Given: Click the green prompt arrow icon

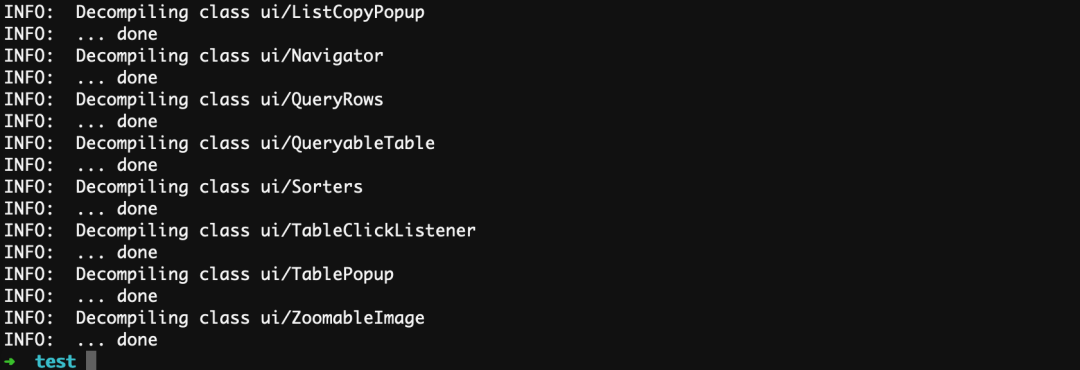Looking at the screenshot, I should point(10,361).
